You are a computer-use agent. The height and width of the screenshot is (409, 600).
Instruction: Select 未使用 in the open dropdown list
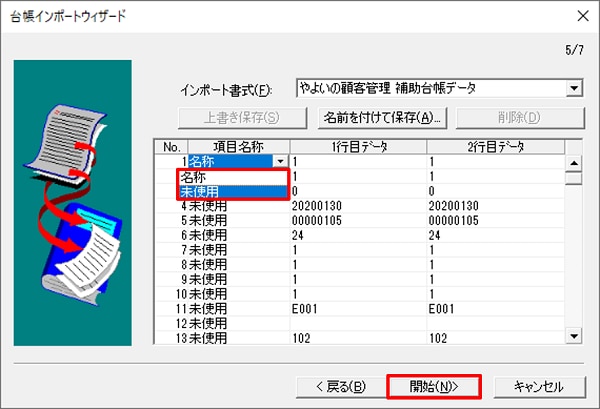(x=233, y=191)
